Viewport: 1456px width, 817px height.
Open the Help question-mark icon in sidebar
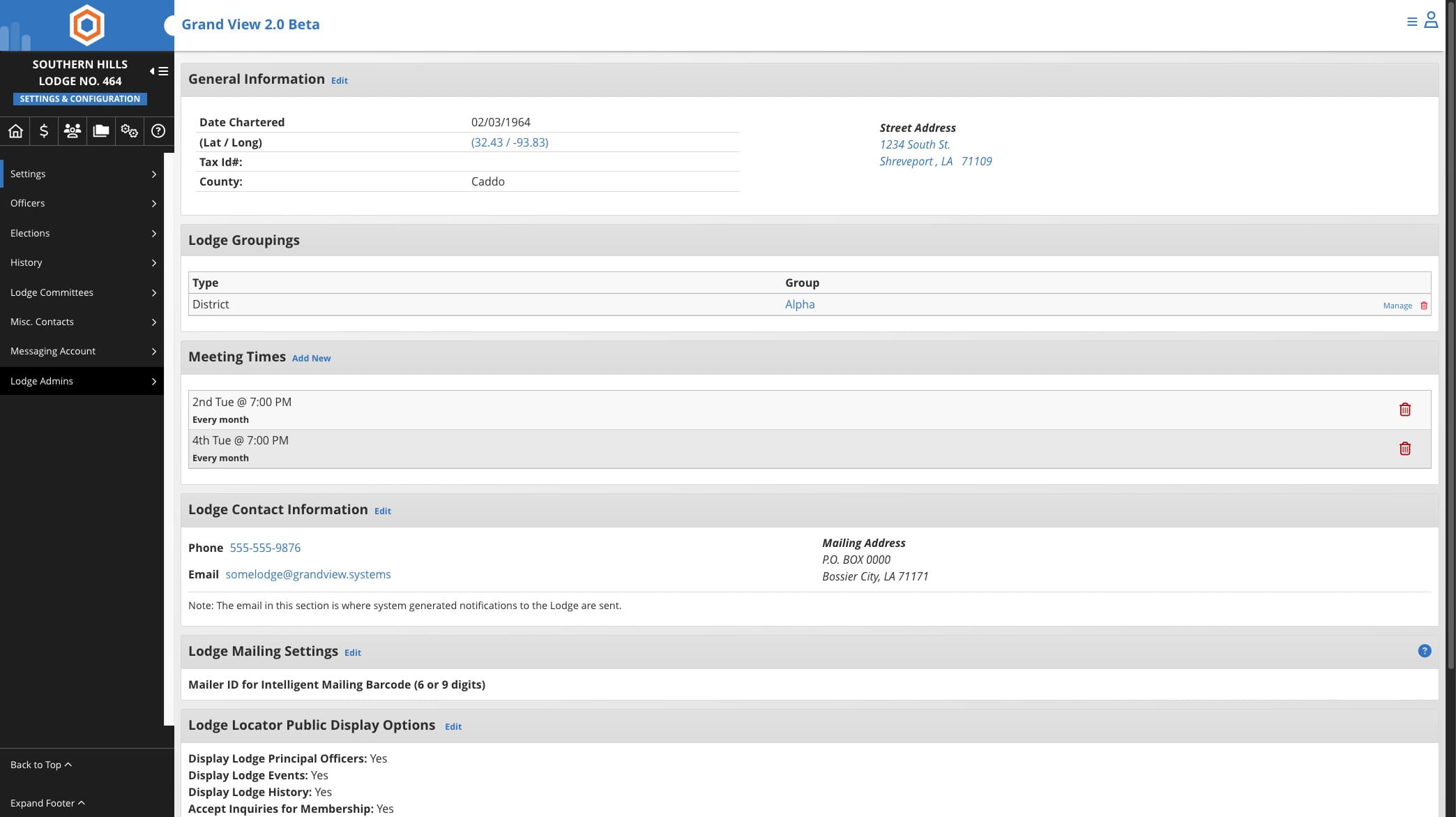click(x=158, y=130)
